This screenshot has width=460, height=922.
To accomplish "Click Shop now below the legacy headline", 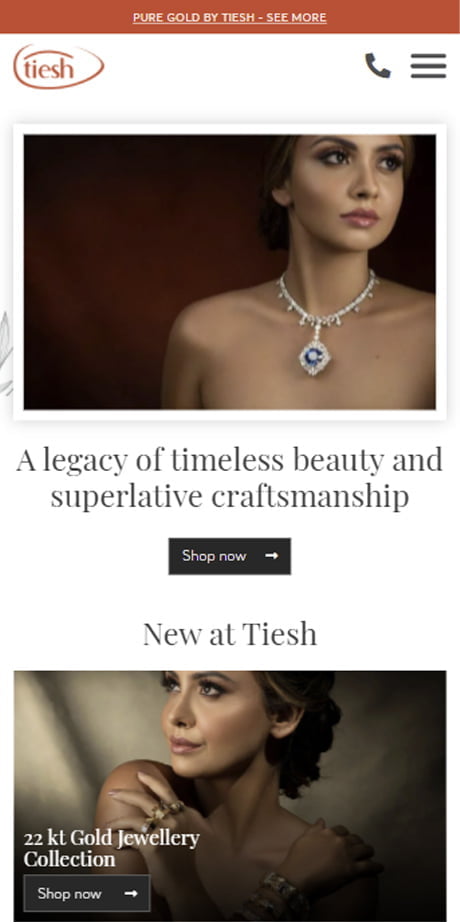I will 229,556.
